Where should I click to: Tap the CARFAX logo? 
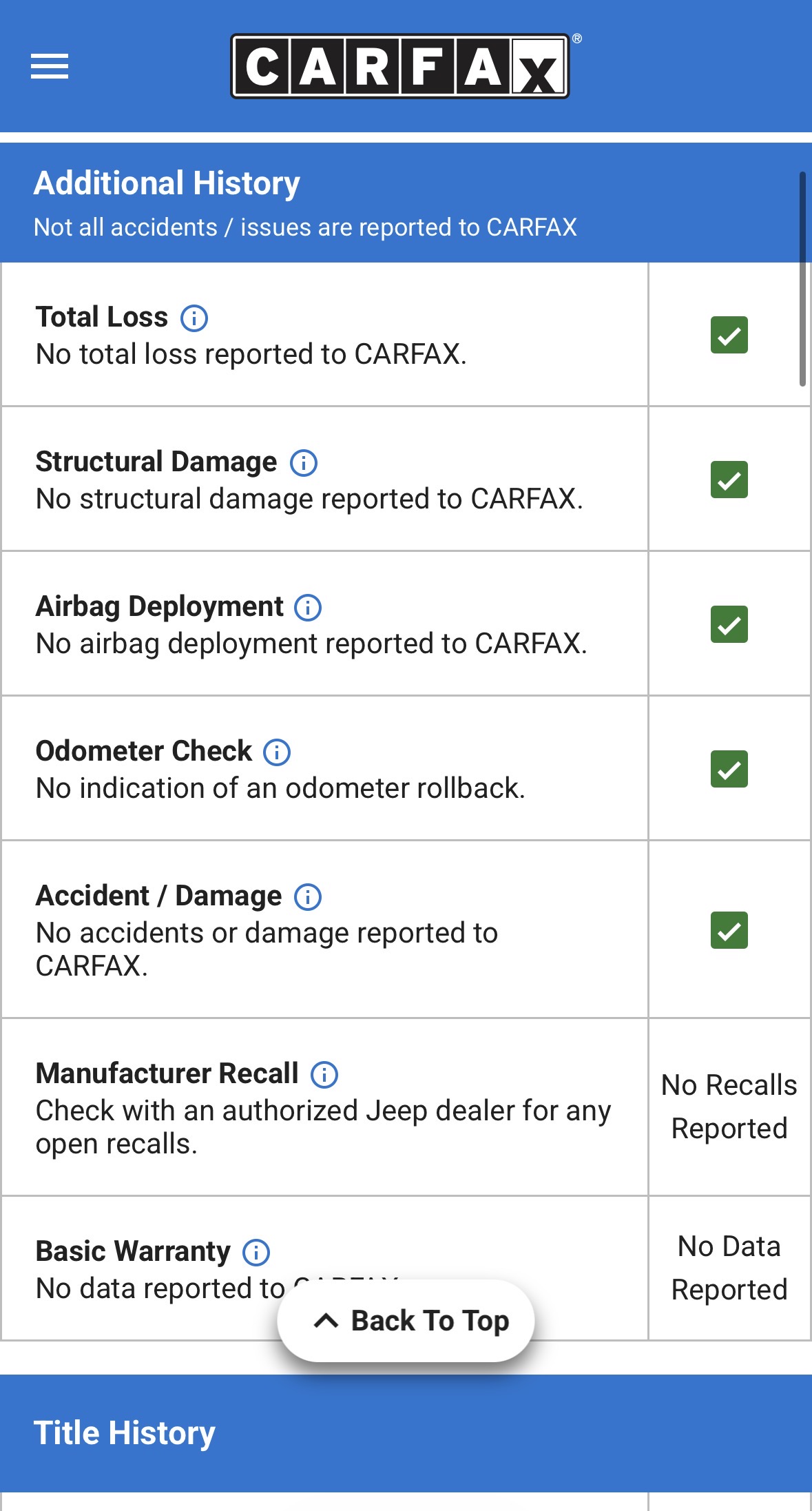pos(400,66)
